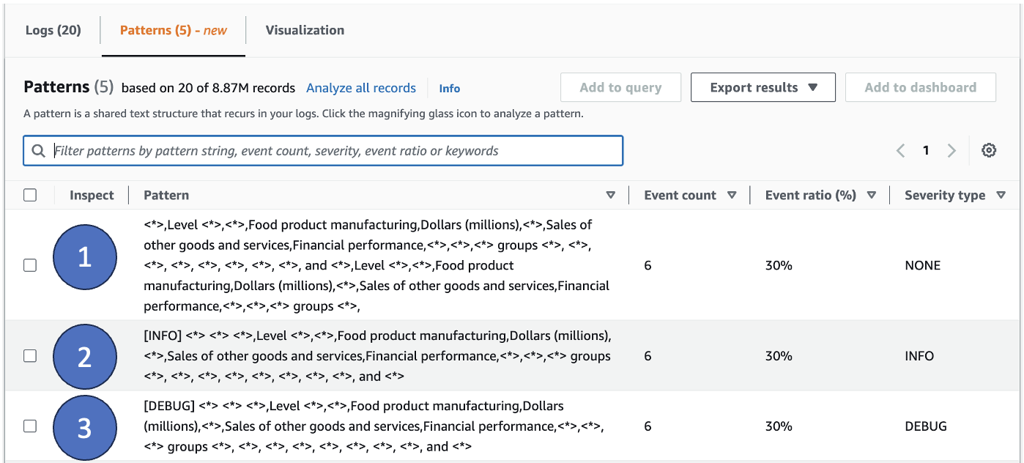Click the search magnifier in filter box

click(x=39, y=151)
